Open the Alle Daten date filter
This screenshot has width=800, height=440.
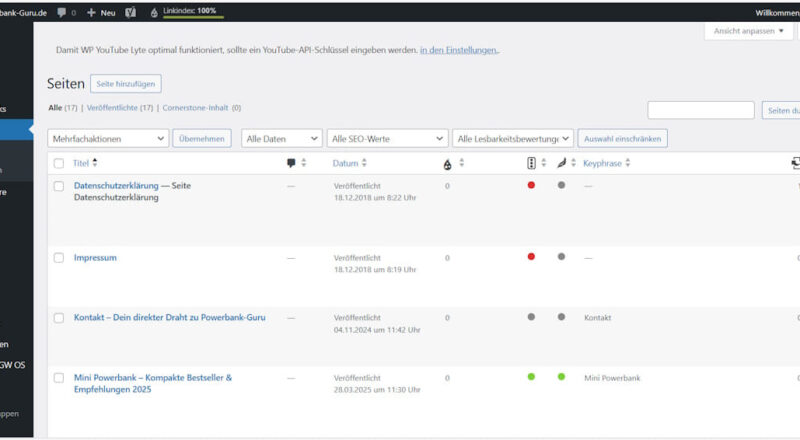pos(281,138)
